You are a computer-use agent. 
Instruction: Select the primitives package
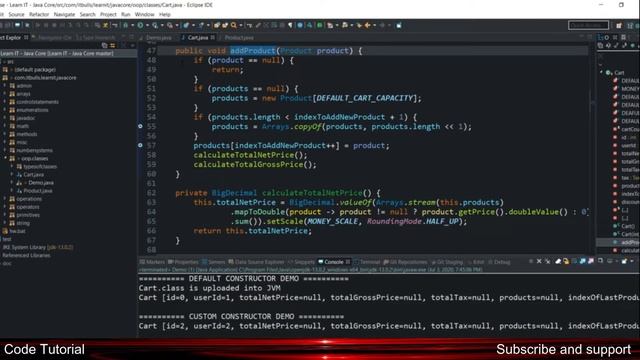[28, 215]
